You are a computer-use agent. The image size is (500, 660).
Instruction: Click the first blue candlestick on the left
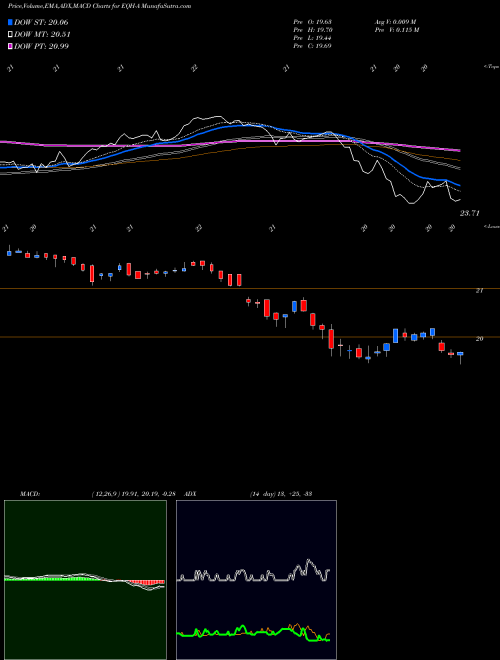pyautogui.click(x=9, y=253)
